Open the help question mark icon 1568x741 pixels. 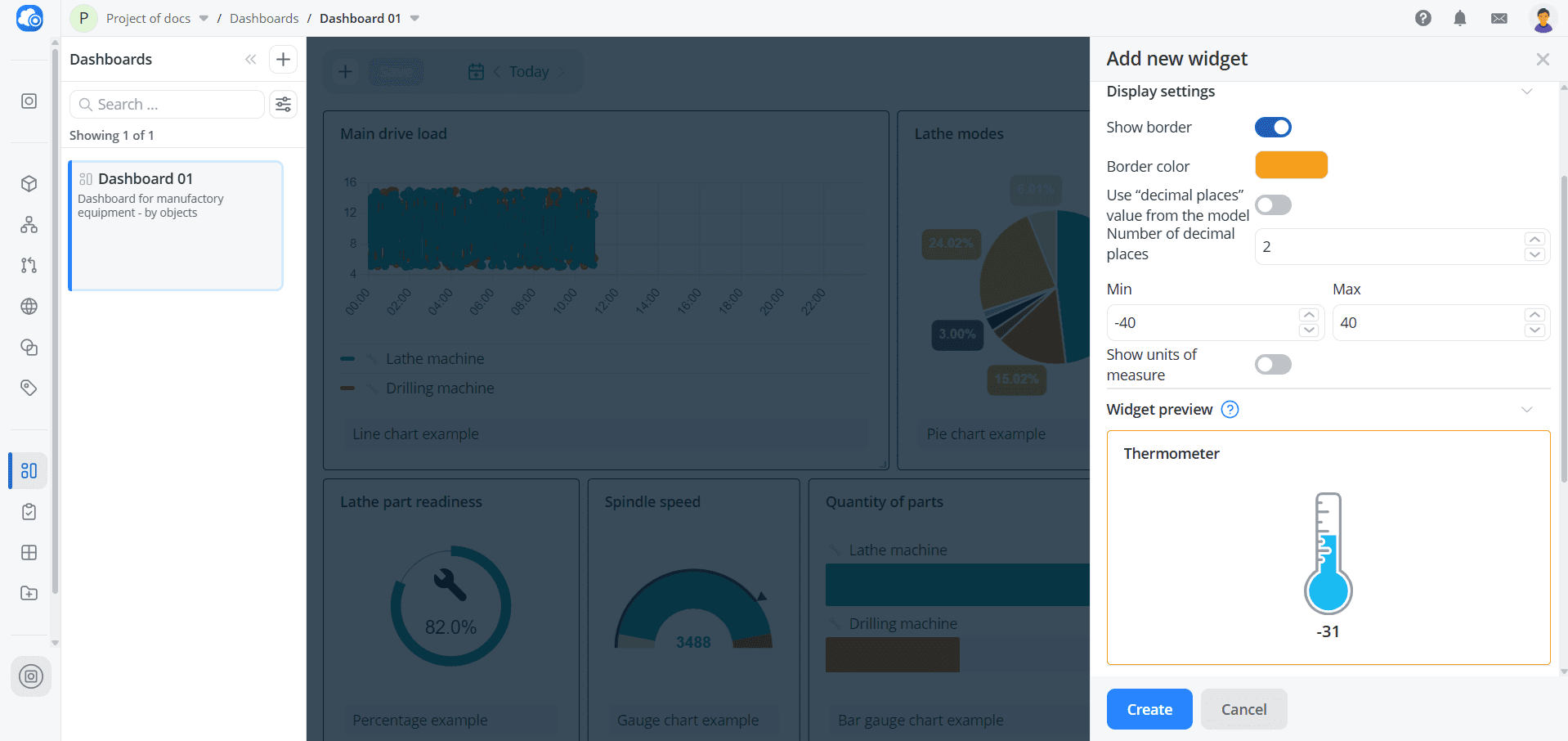pyautogui.click(x=1423, y=18)
